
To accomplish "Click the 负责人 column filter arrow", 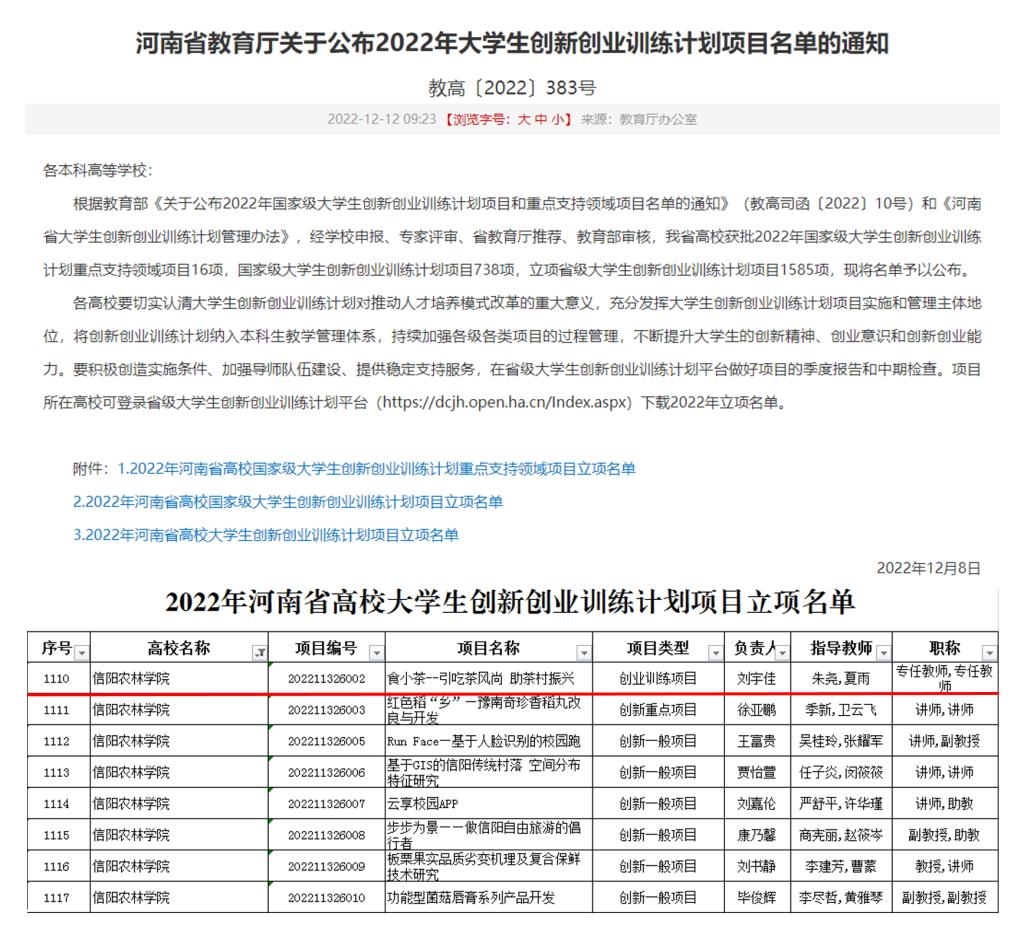I will click(784, 652).
